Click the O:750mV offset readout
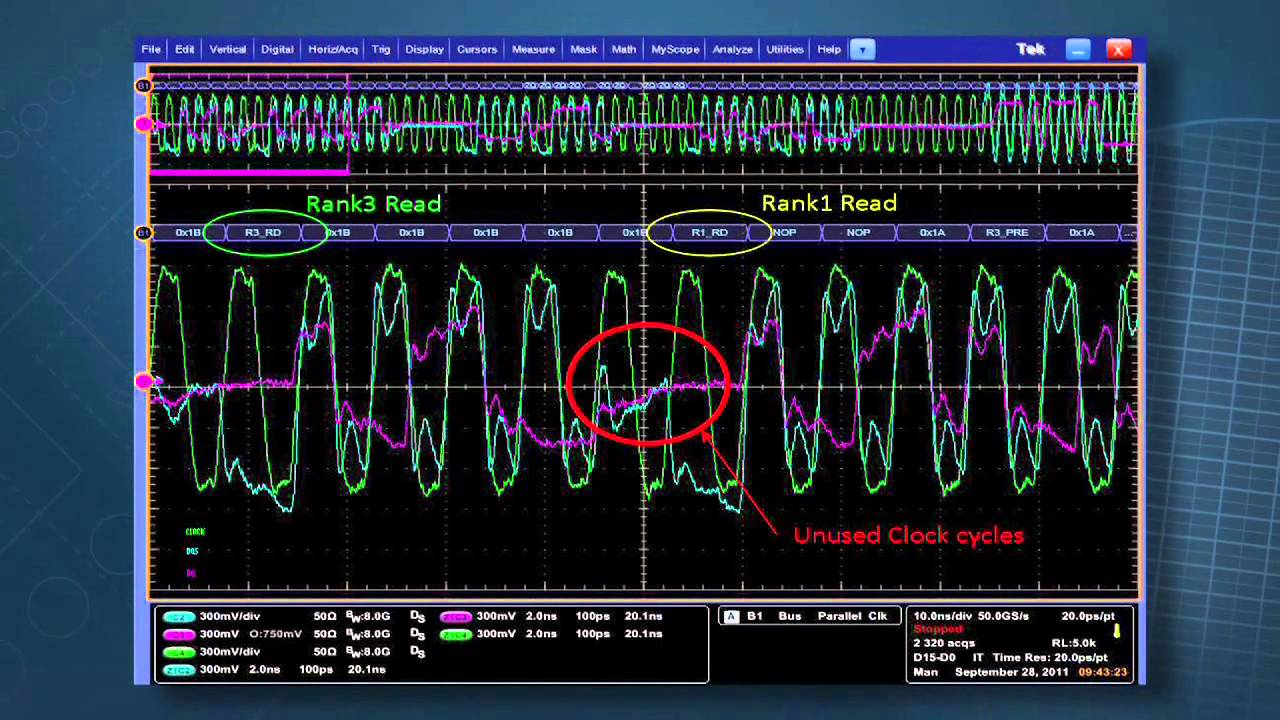Viewport: 1280px width, 720px height. (x=275, y=634)
